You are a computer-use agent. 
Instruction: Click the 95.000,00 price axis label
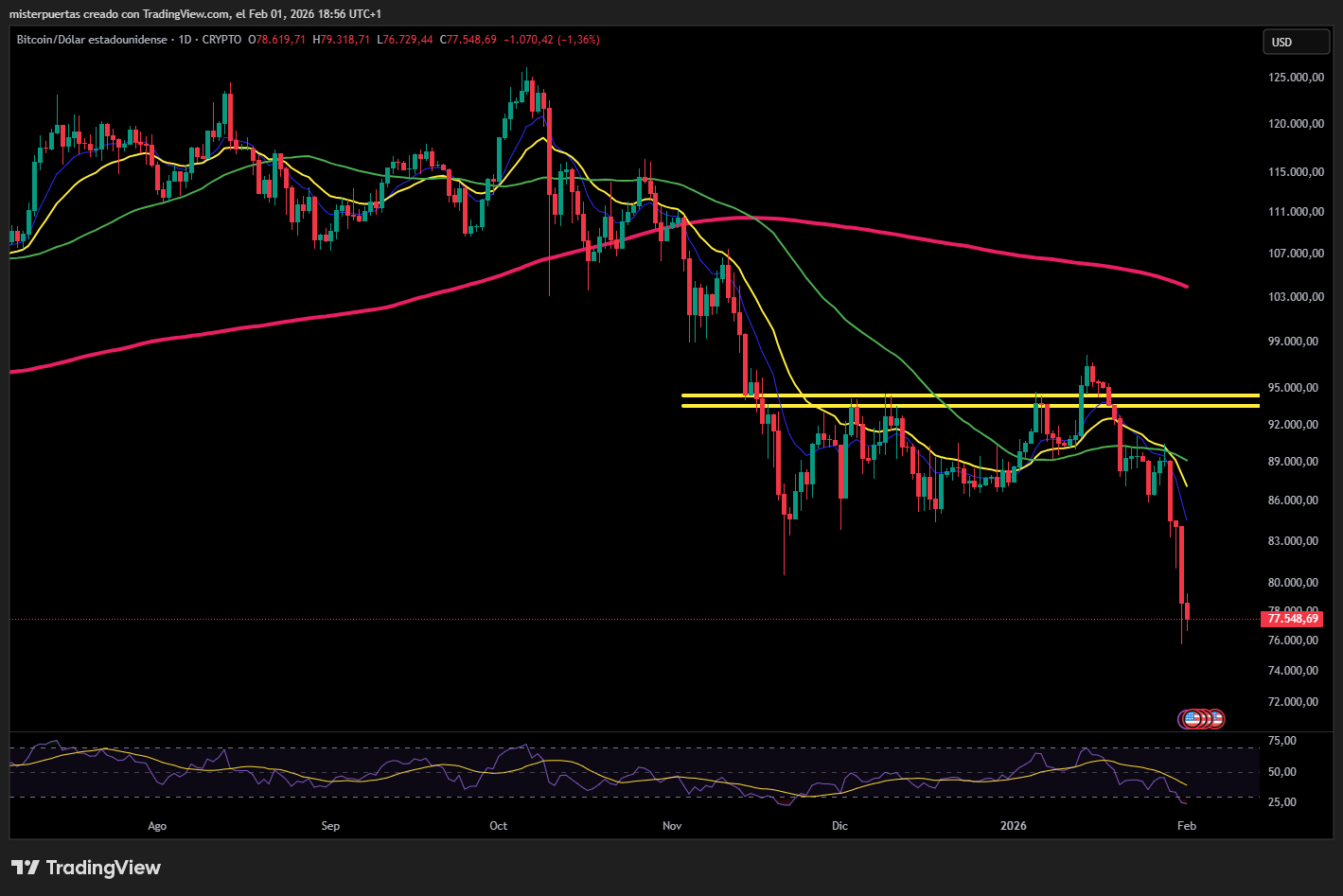click(x=1294, y=388)
